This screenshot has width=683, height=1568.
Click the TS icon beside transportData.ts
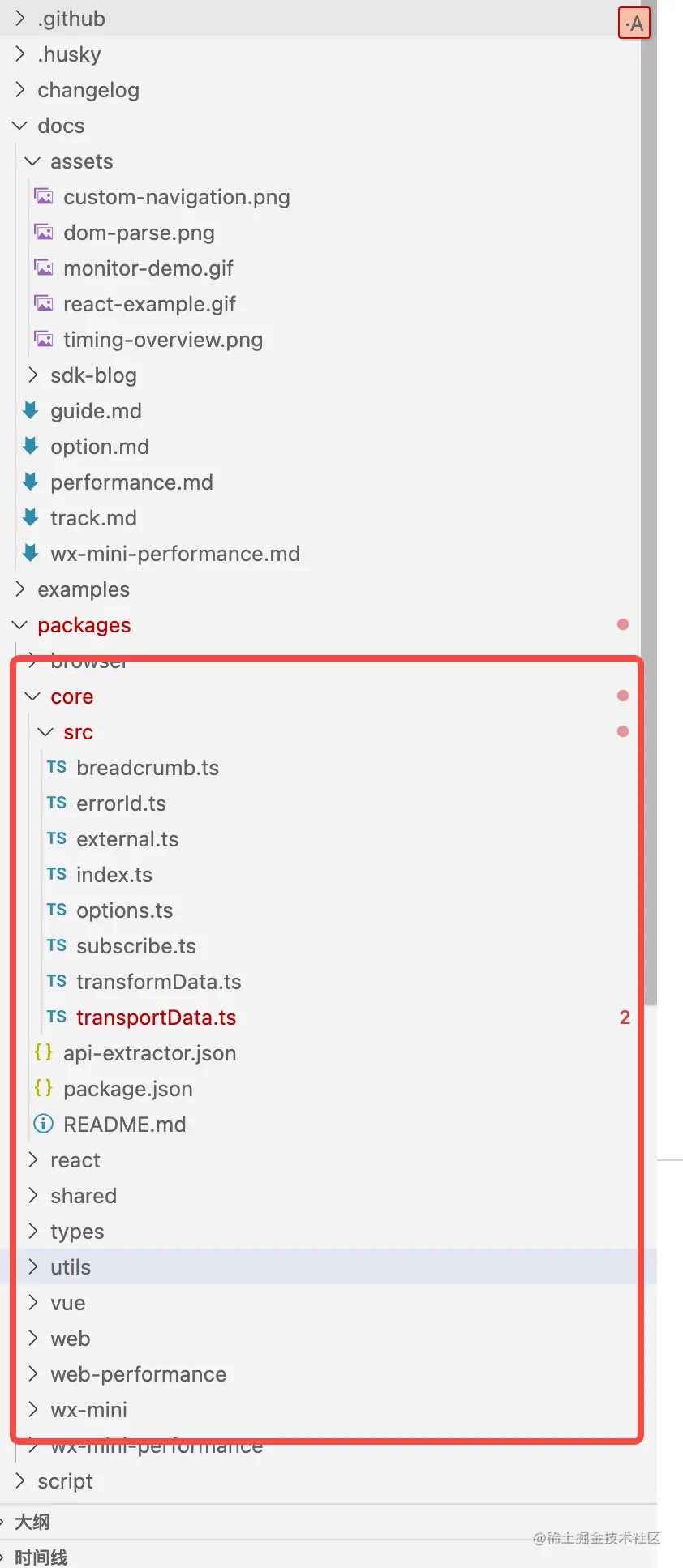[57, 1017]
